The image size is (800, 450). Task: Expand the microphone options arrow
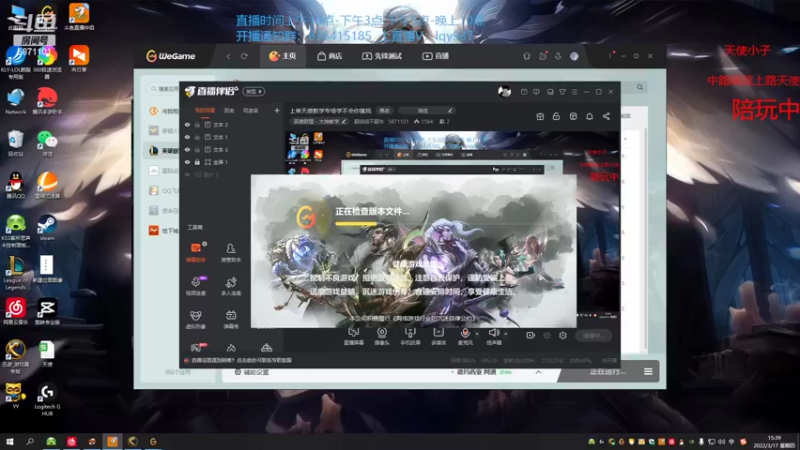point(477,334)
